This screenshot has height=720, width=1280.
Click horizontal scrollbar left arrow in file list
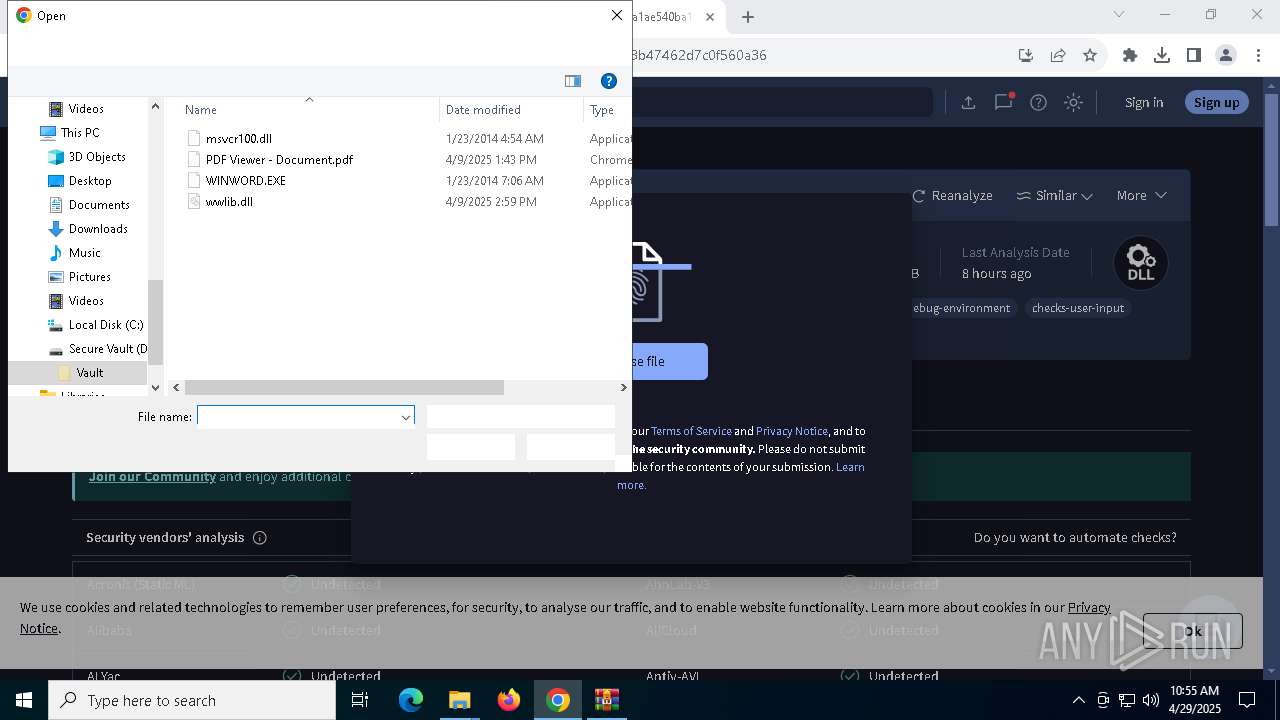click(176, 387)
